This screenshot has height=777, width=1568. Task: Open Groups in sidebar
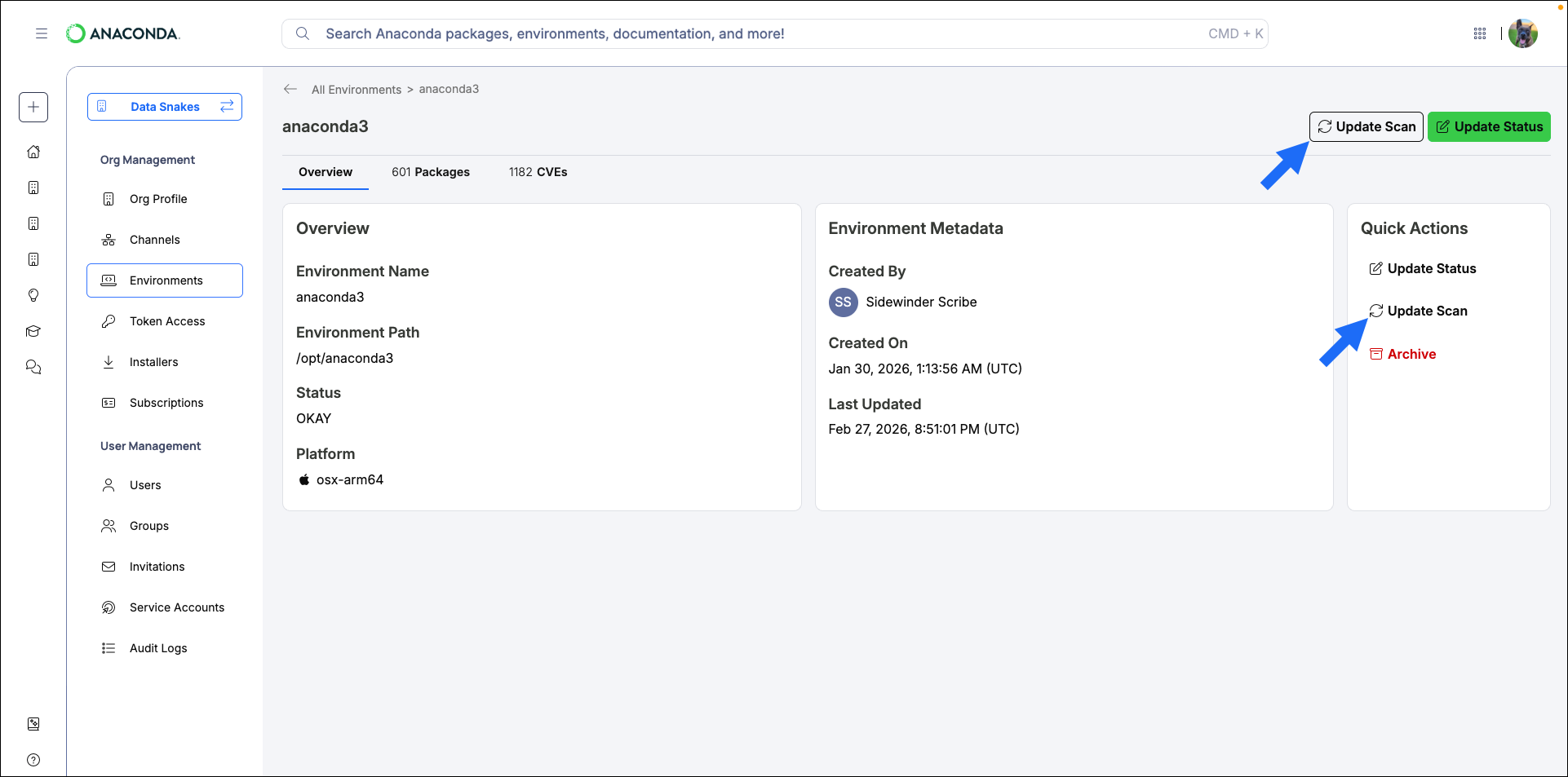(x=165, y=526)
